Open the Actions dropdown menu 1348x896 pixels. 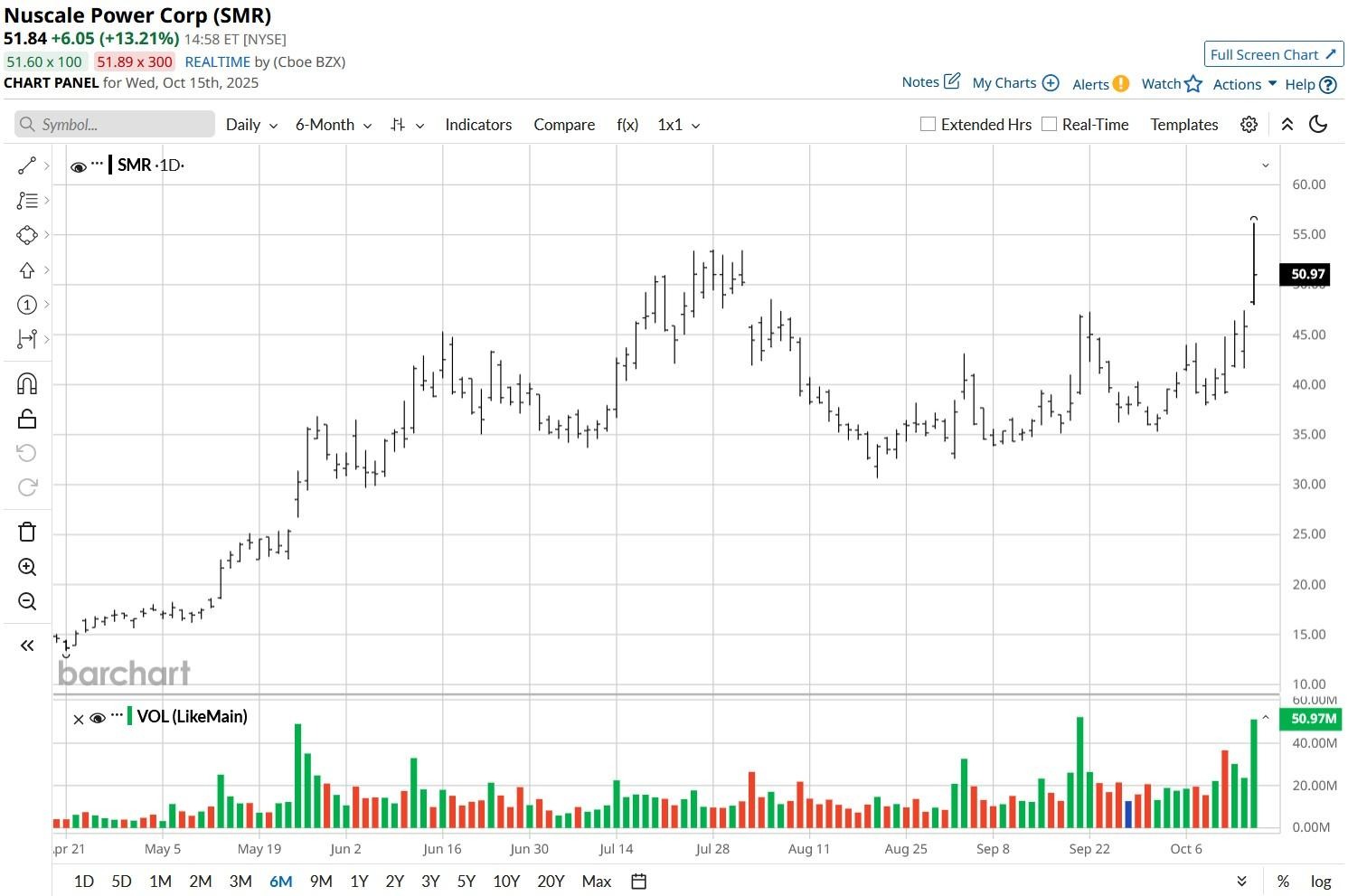coord(1245,84)
